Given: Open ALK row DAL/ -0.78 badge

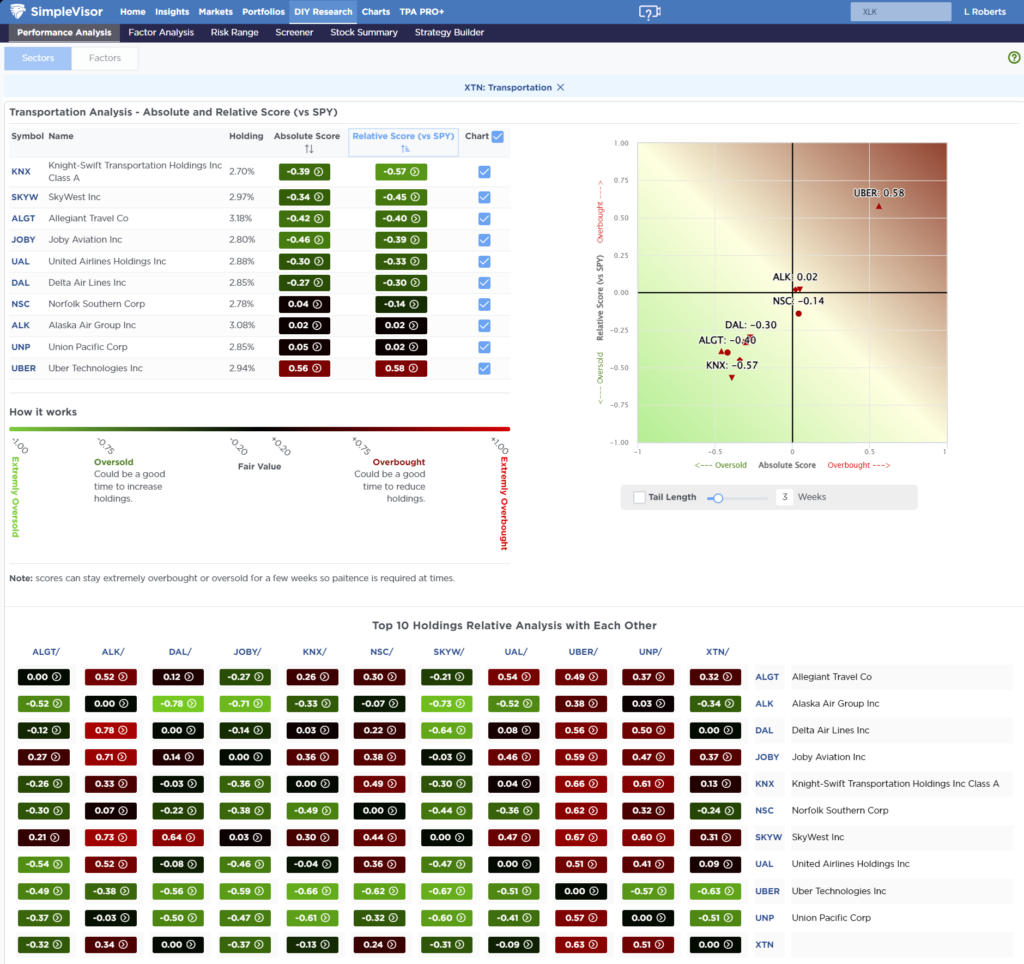Looking at the screenshot, I should tap(178, 704).
